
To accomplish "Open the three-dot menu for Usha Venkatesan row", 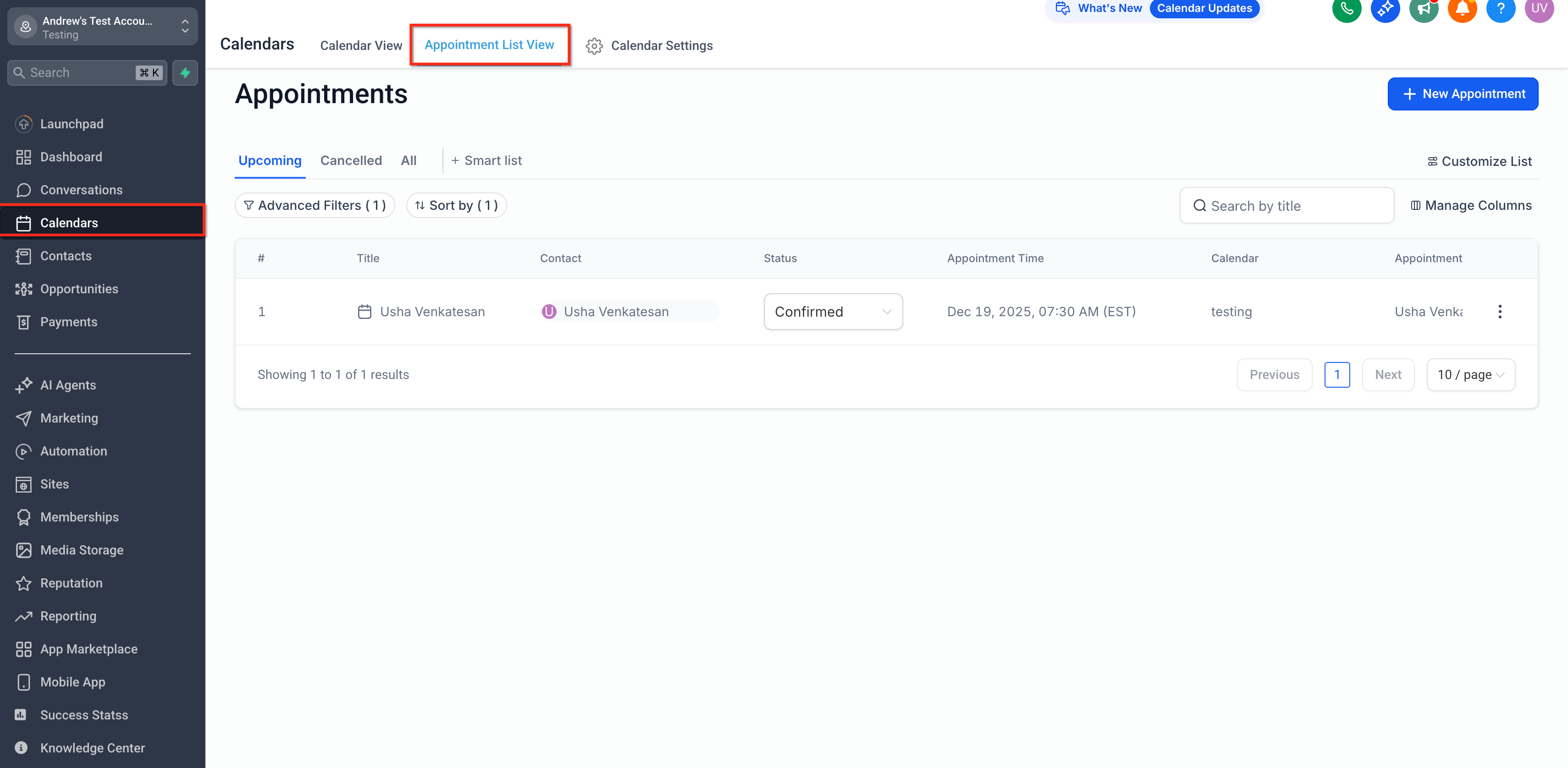I will pyautogui.click(x=1500, y=312).
